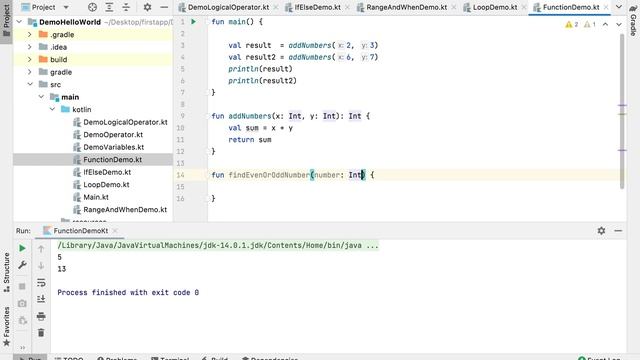Collapse the src folder
Screen dimensions: 640x360
pos(30,84)
